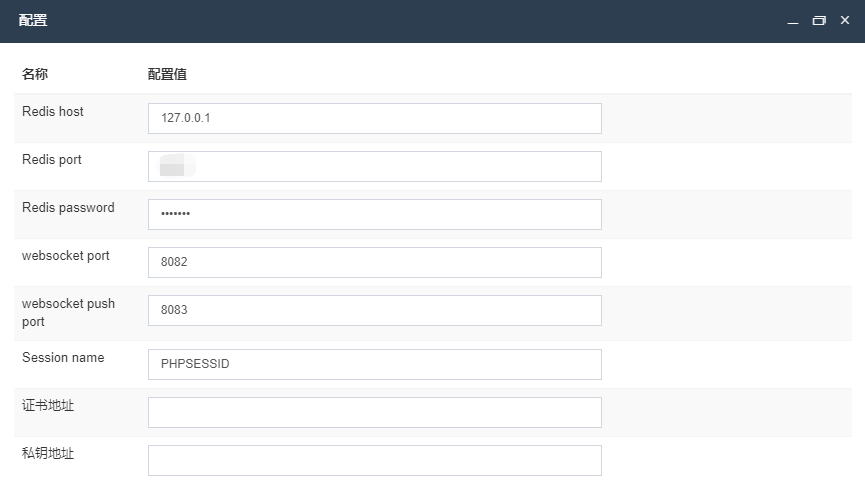This screenshot has height=483, width=865.
Task: Focus the Redis port input box
Action: pos(374,166)
